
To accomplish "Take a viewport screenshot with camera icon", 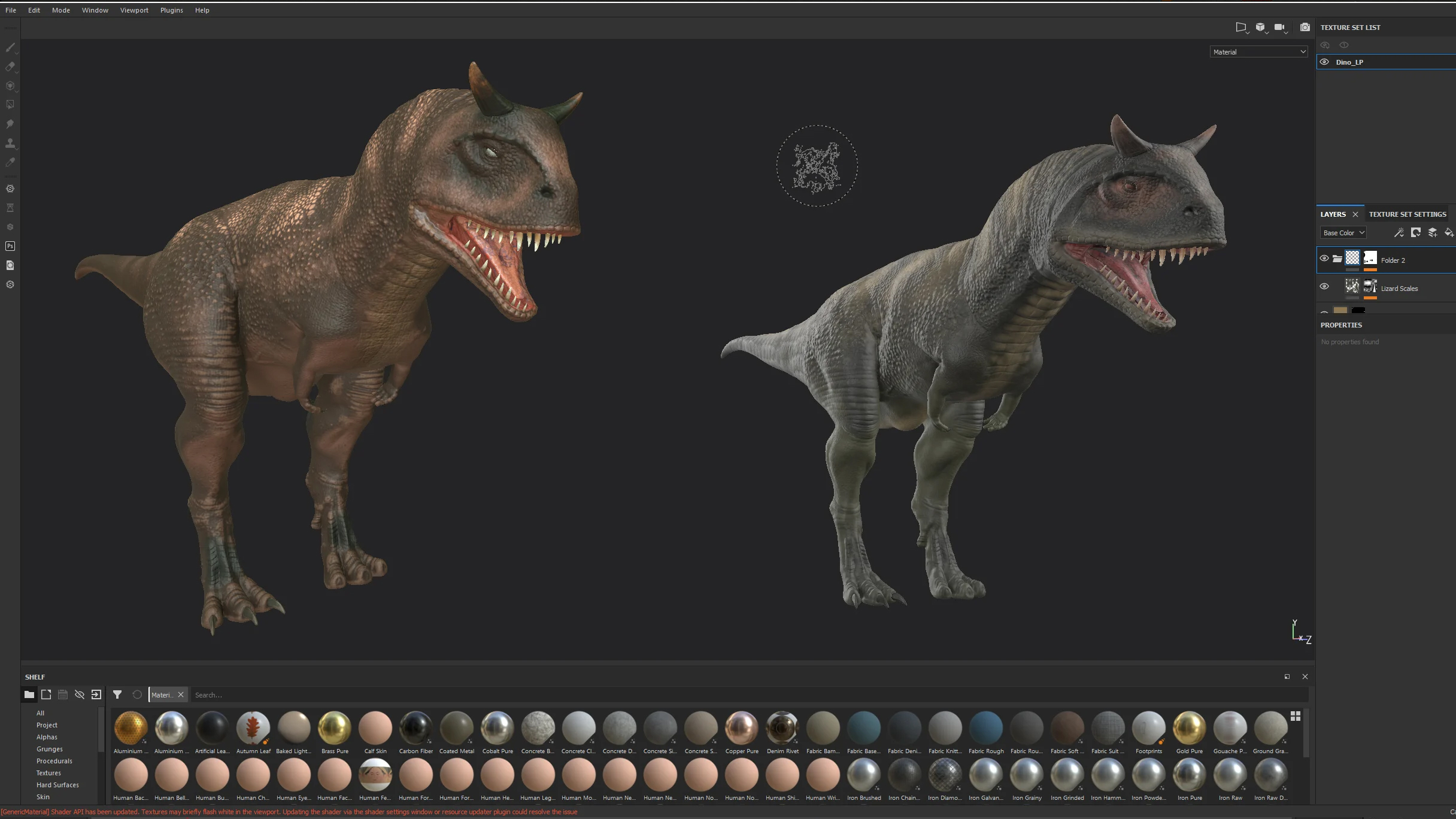I will [x=1305, y=28].
